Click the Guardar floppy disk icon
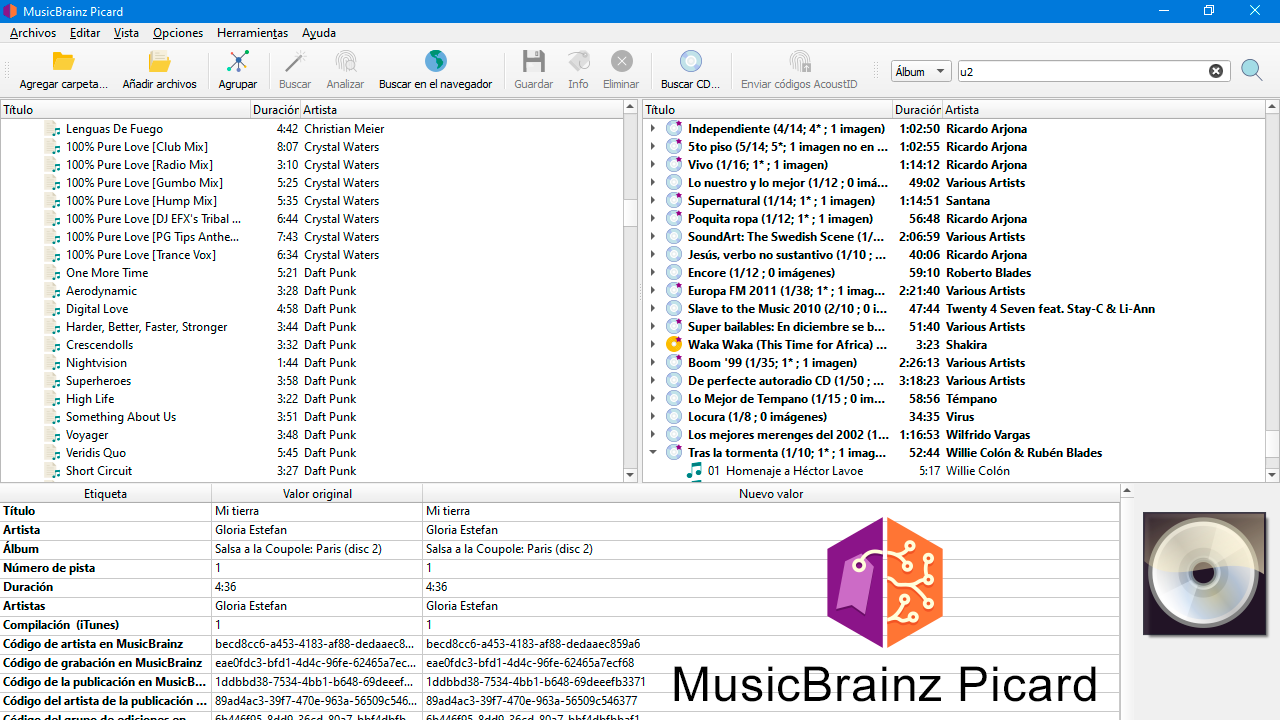Screen dimensions: 1280x720 533,61
